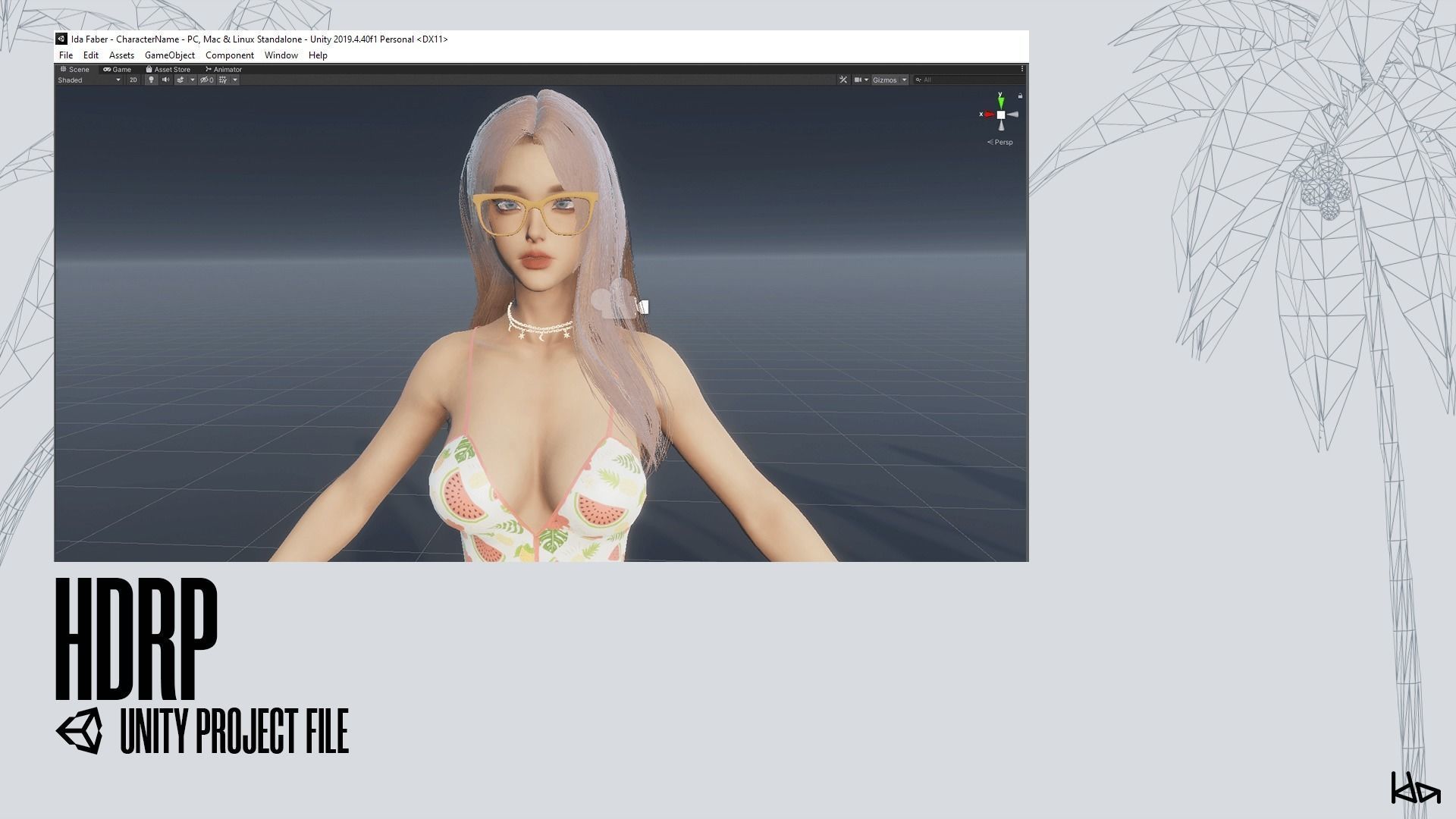Open the Assets menu
The image size is (1456, 819).
pyautogui.click(x=121, y=55)
